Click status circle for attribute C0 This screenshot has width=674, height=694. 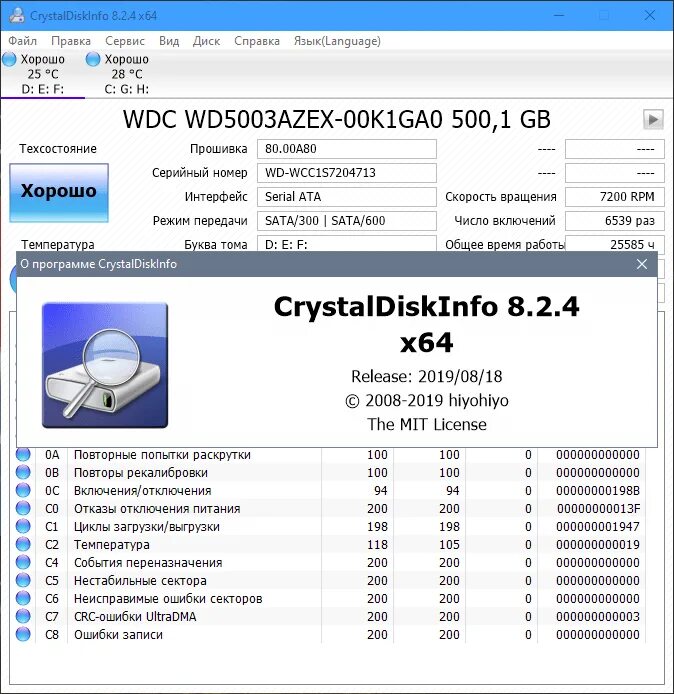coord(23,509)
